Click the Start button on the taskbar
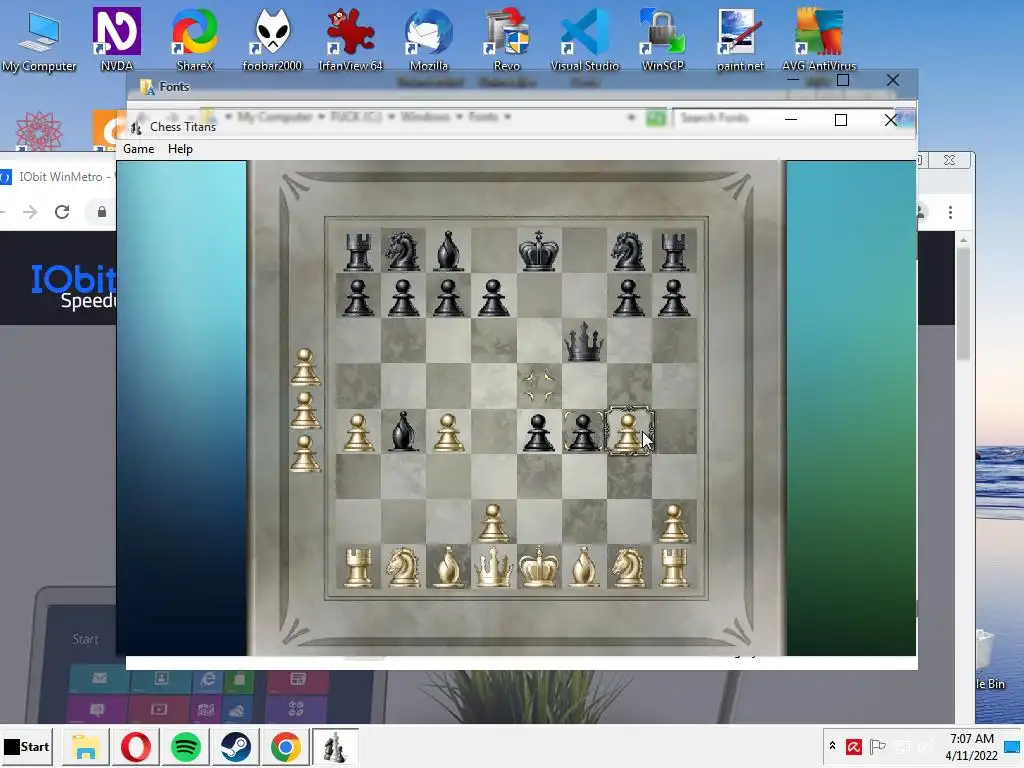This screenshot has height=768, width=1024. [x=27, y=746]
